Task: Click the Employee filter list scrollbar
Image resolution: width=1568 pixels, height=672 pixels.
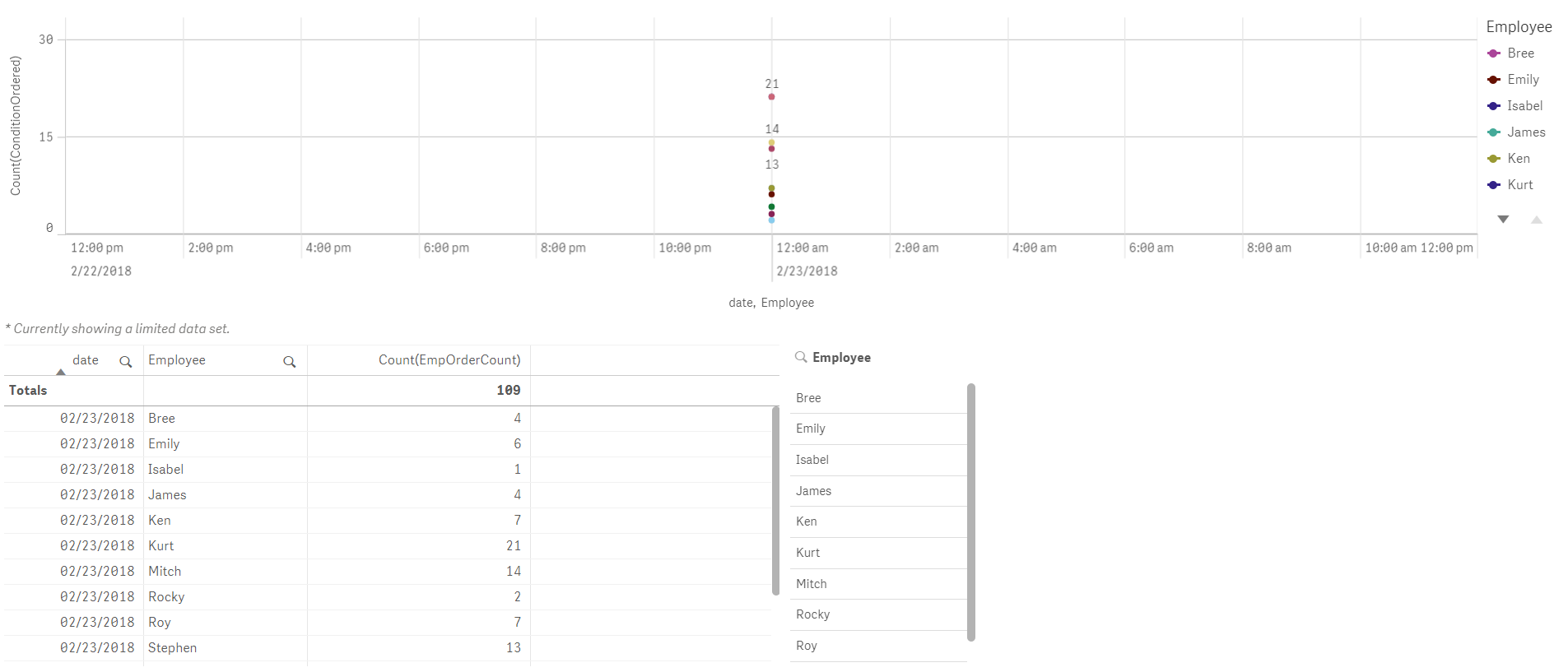Action: click(971, 512)
